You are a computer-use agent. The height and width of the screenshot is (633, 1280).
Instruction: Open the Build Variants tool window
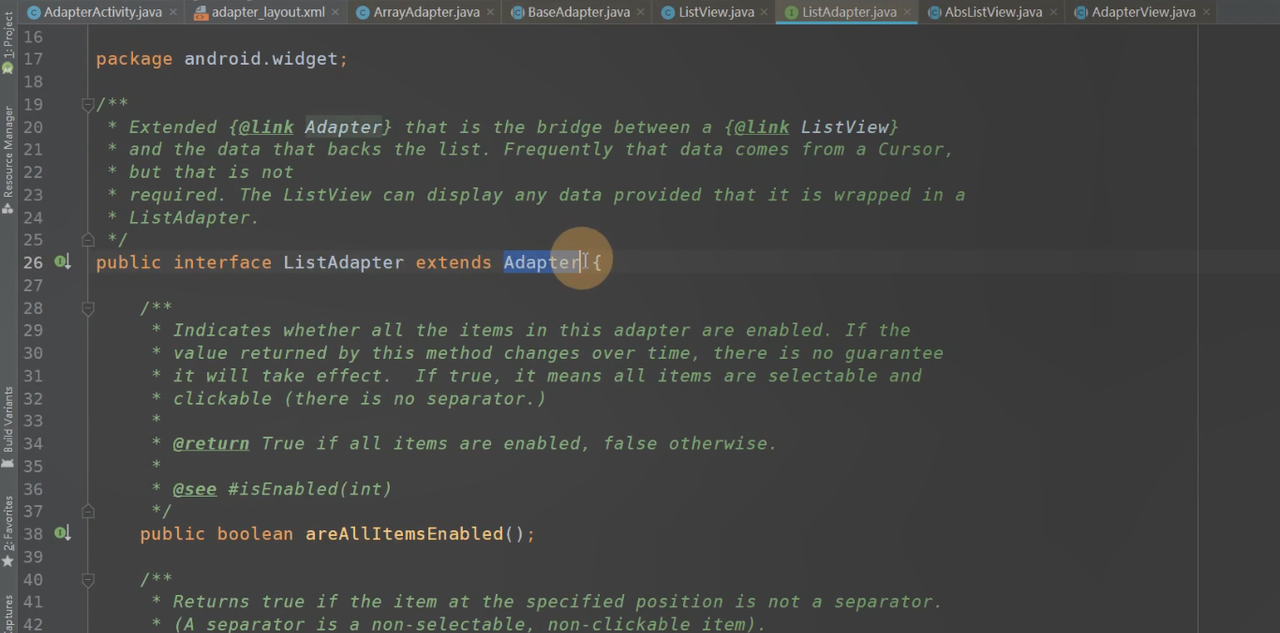(8, 427)
